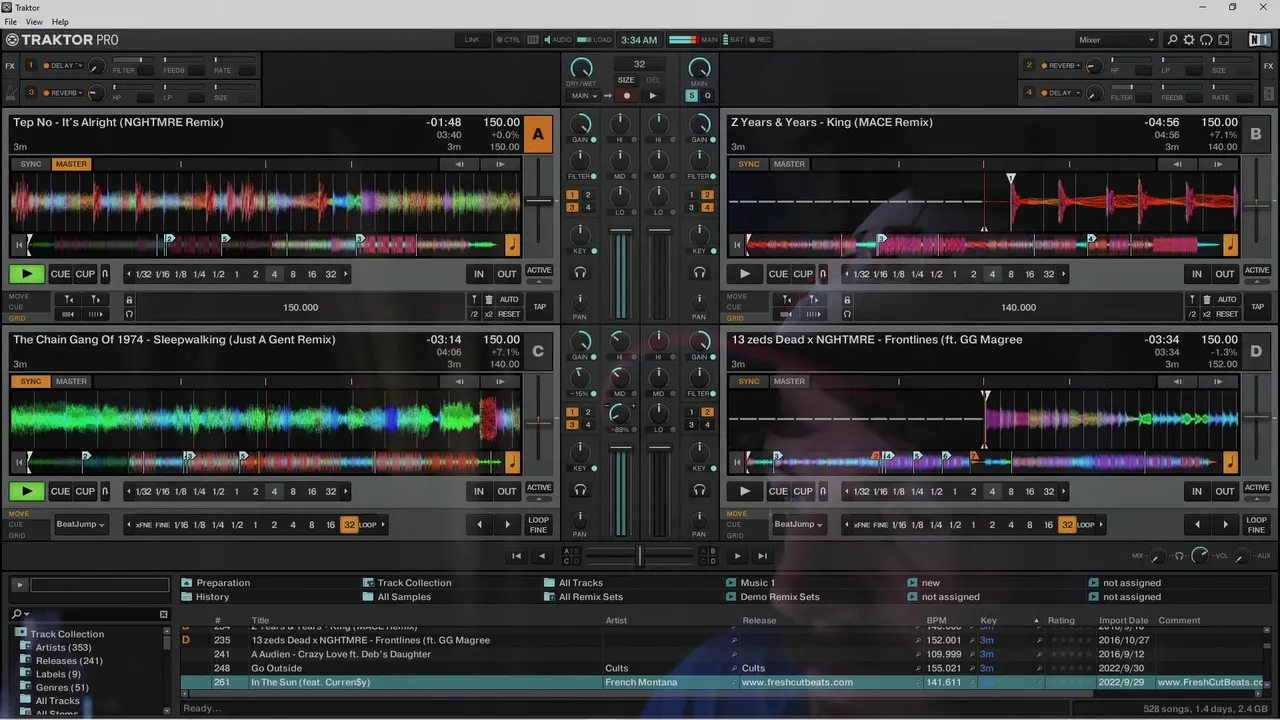The width and height of the screenshot is (1280, 720).
Task: Play deck B
Action: pyautogui.click(x=745, y=274)
